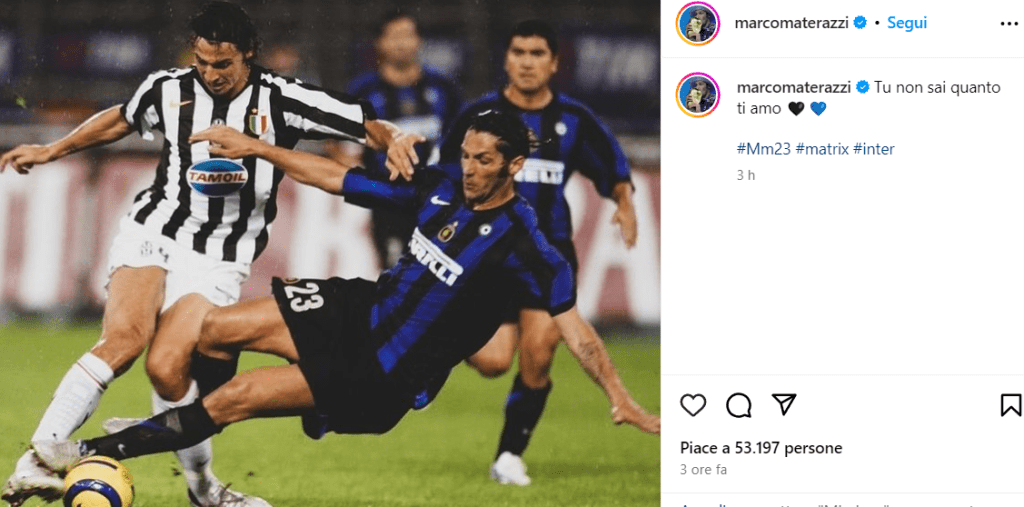Open marcomaterazzi username in caption
This screenshot has height=507, width=1024.
(793, 88)
